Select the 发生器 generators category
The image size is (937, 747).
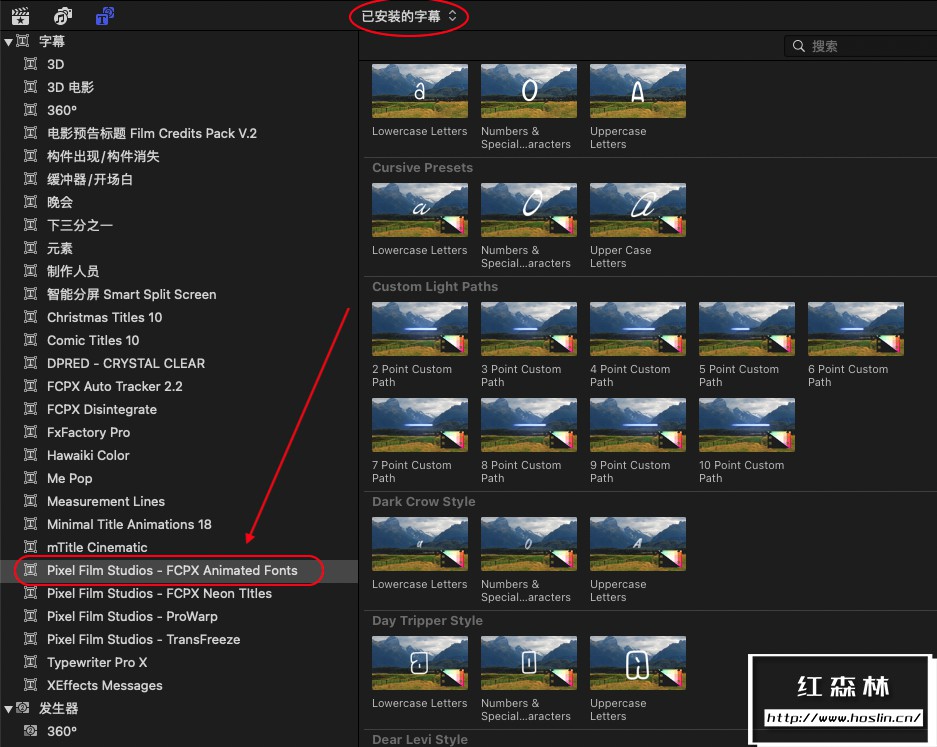click(59, 708)
